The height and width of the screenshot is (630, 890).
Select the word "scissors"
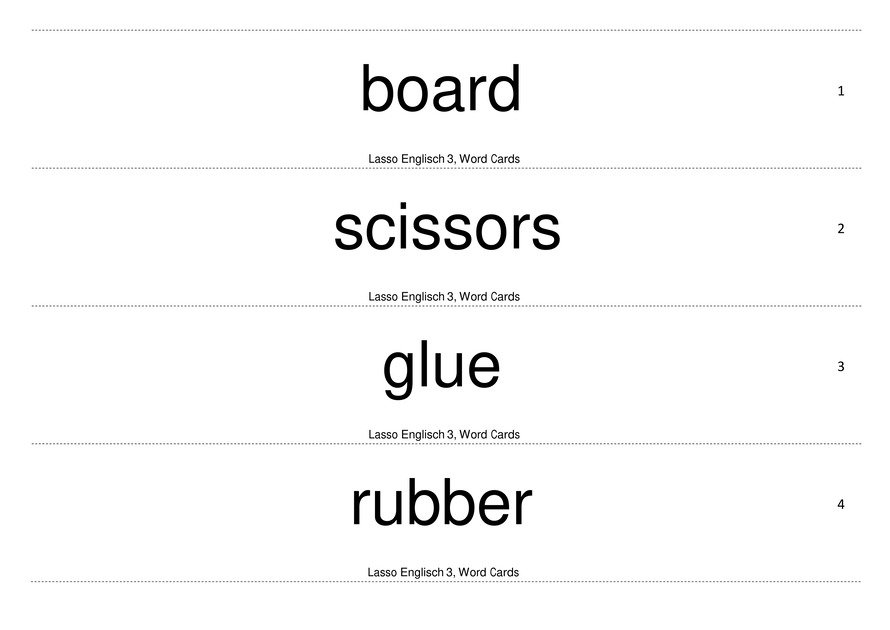[446, 228]
